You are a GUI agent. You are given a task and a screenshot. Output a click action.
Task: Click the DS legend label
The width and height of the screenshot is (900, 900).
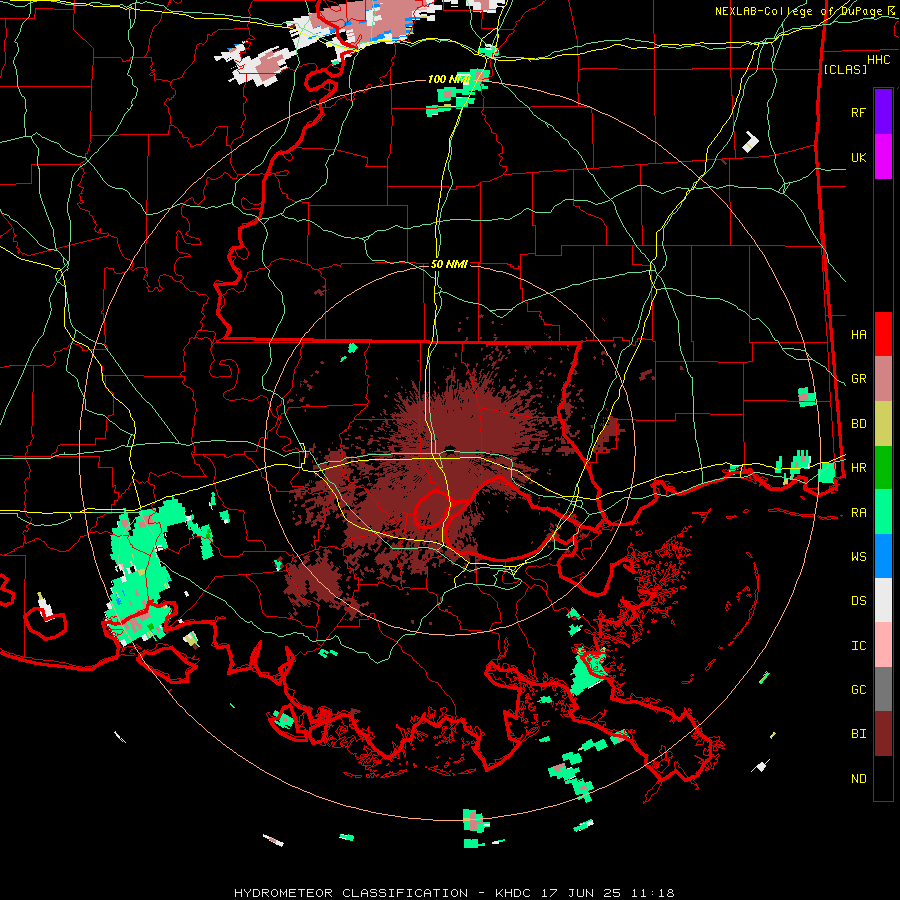(858, 601)
